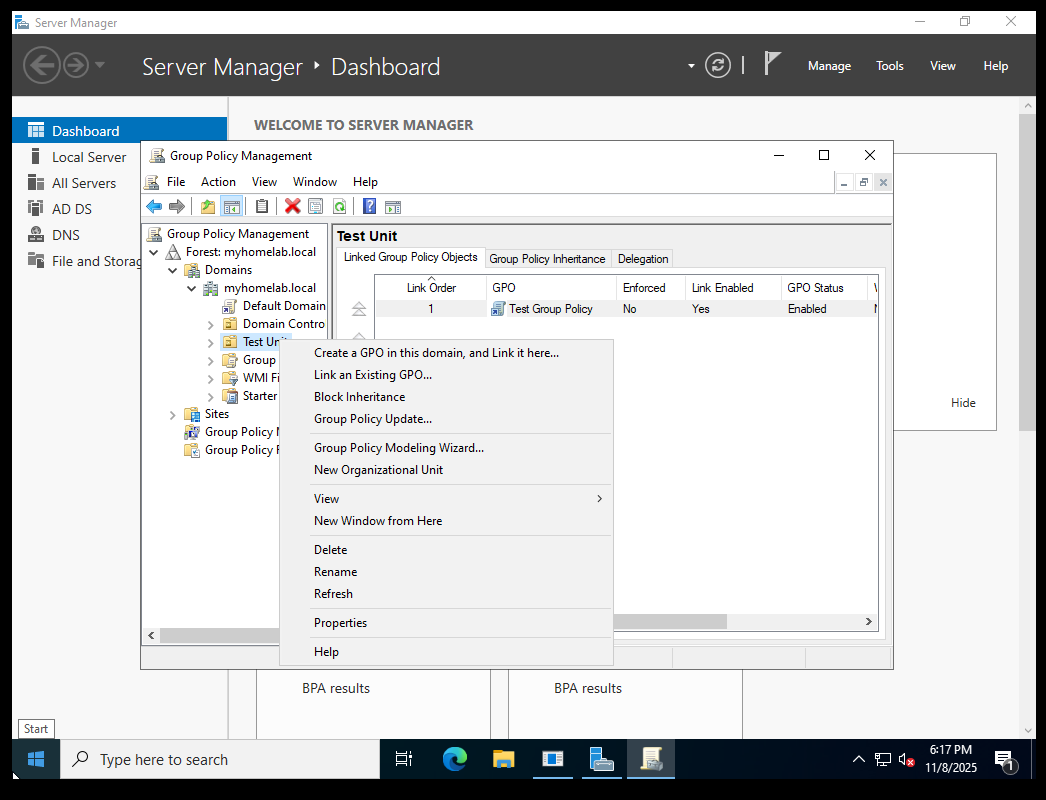The width and height of the screenshot is (1046, 800).
Task: Open Server Manager notifications flag
Action: coord(772,65)
